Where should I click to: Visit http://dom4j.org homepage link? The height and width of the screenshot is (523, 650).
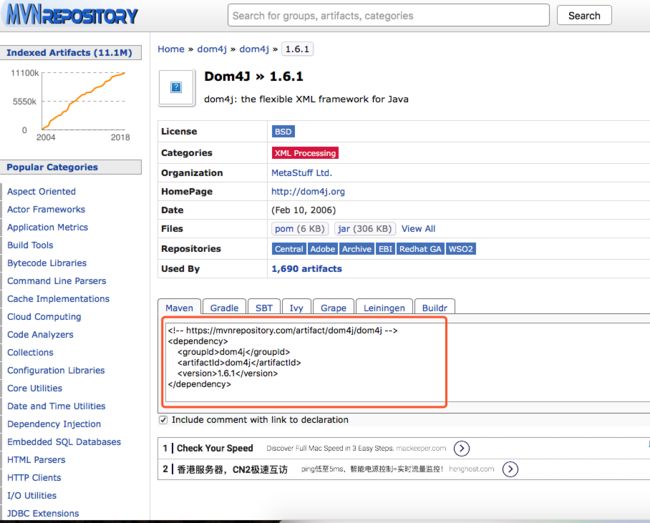[x=308, y=191]
